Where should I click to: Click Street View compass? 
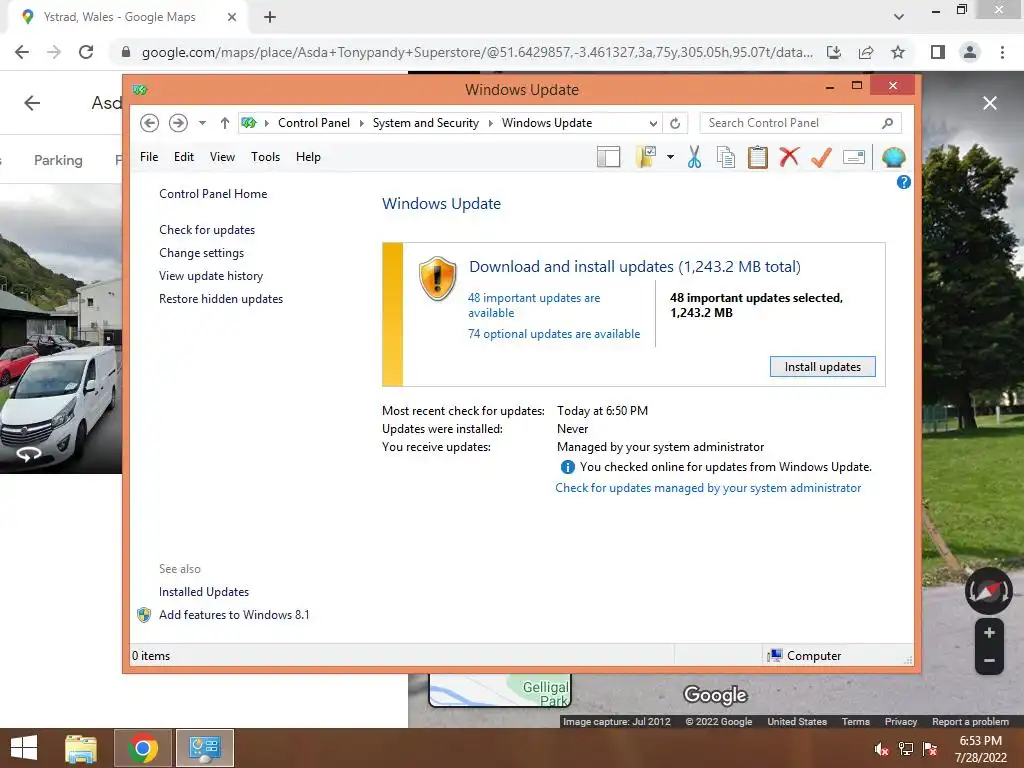[989, 591]
